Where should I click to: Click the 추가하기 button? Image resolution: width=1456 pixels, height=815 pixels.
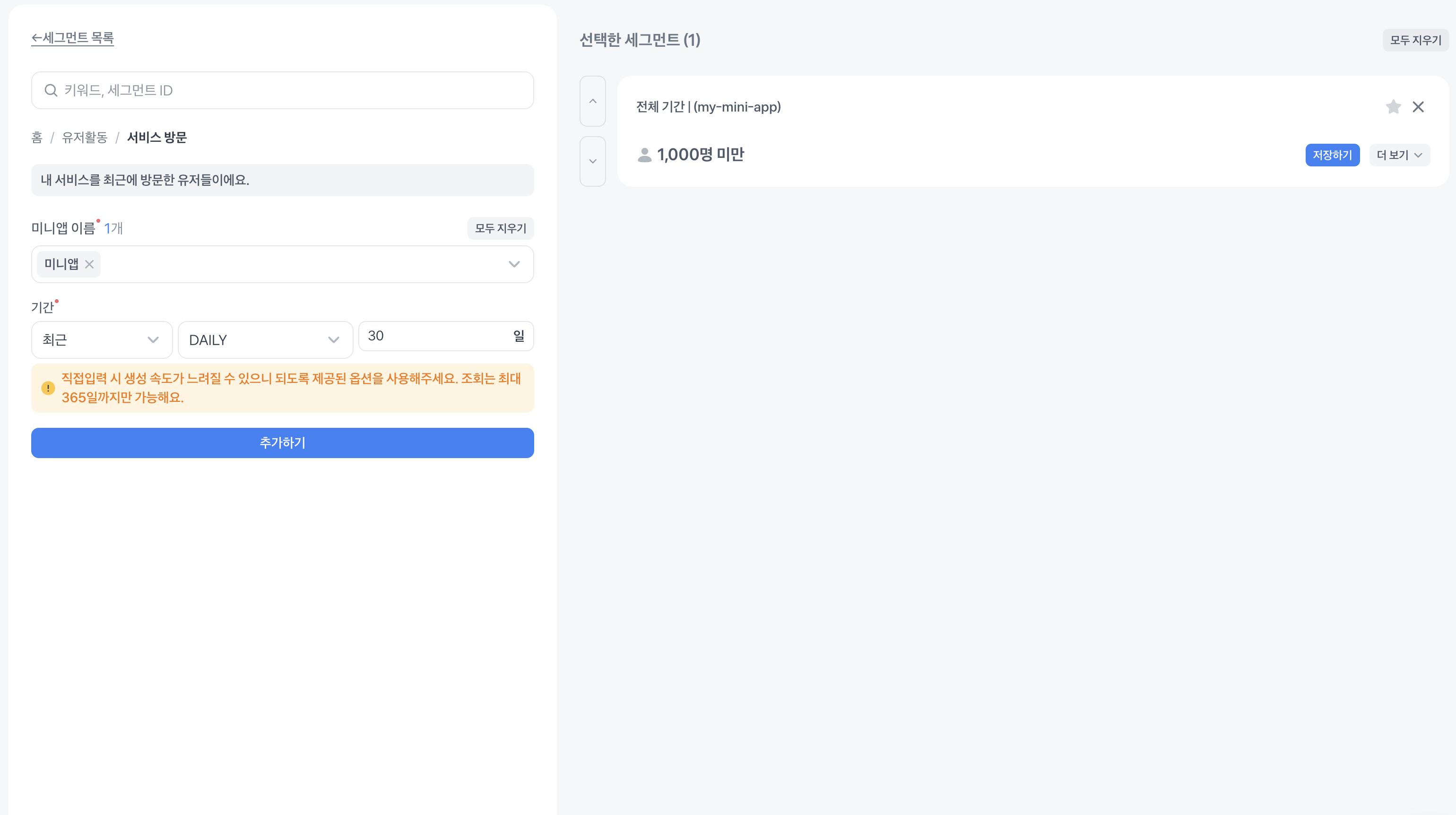(x=282, y=442)
